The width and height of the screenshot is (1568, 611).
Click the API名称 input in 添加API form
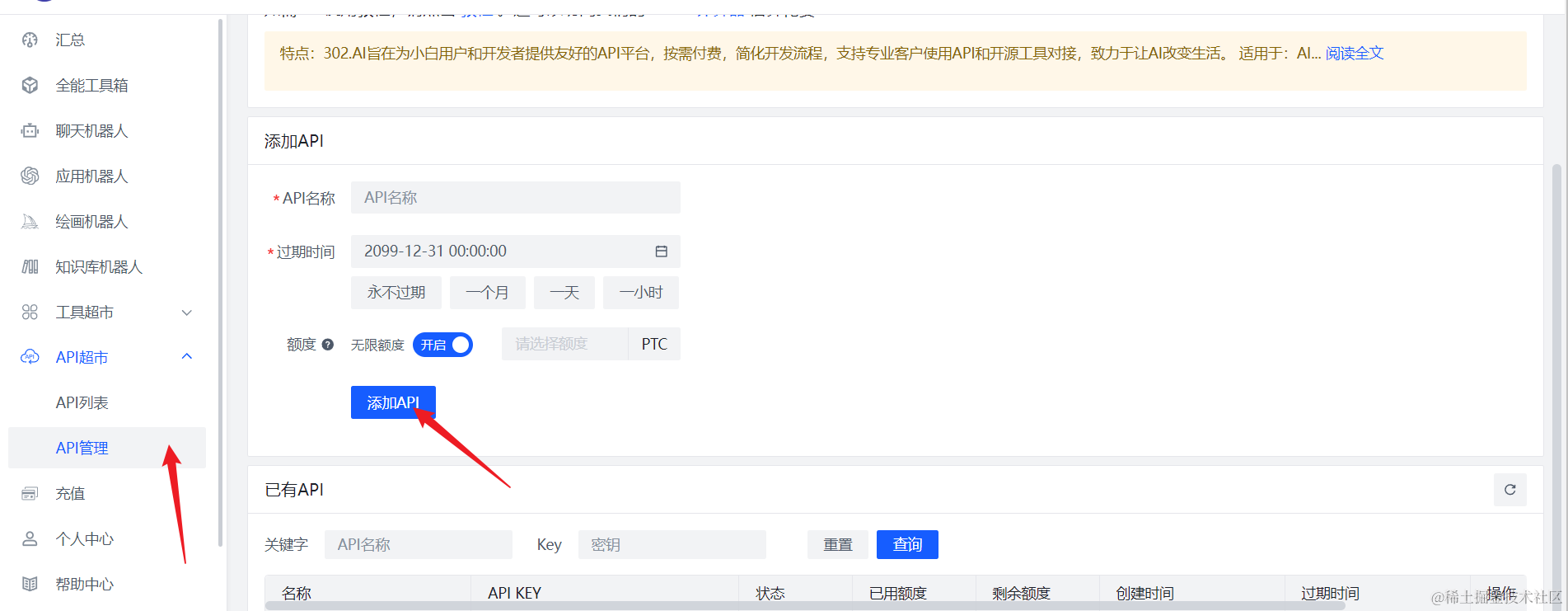pos(516,198)
